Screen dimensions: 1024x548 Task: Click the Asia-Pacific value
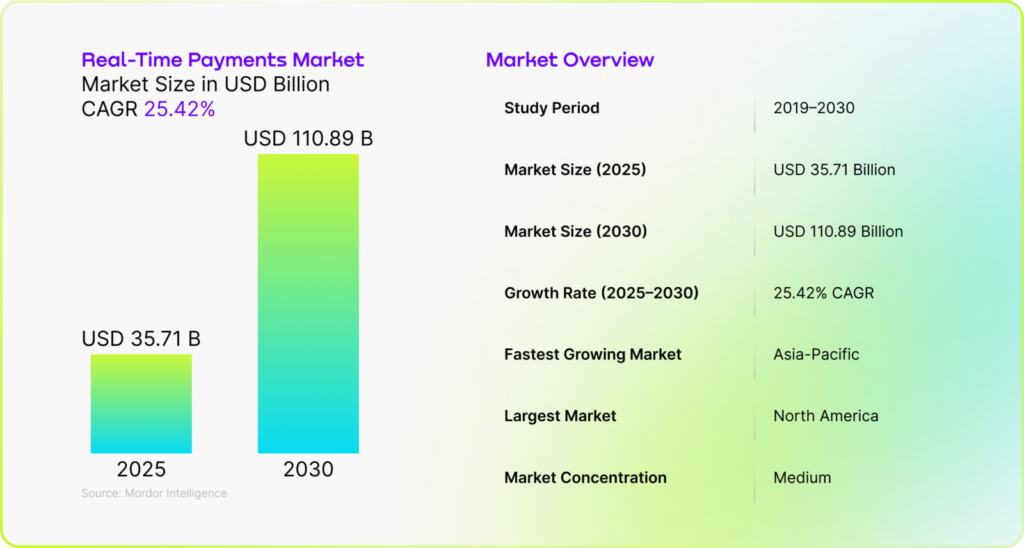[x=816, y=354]
